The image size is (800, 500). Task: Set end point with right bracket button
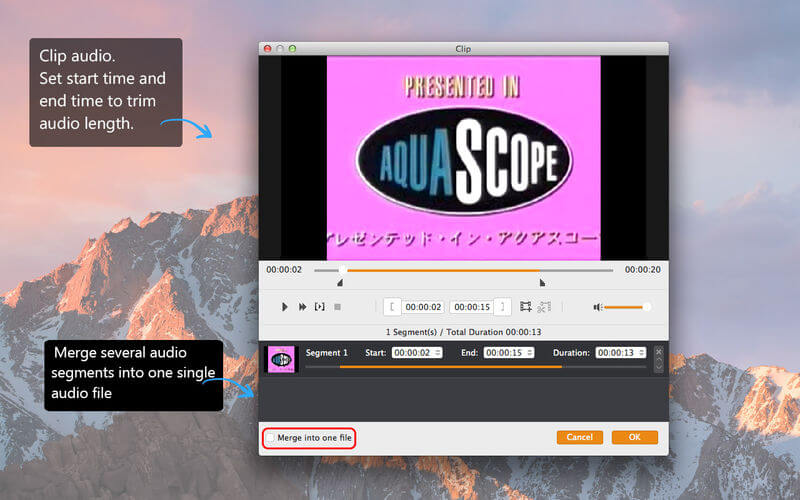point(503,307)
